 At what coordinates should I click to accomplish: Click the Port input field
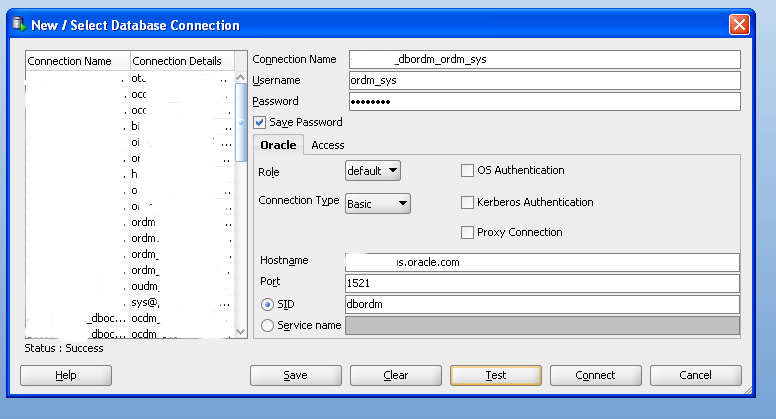pyautogui.click(x=541, y=283)
